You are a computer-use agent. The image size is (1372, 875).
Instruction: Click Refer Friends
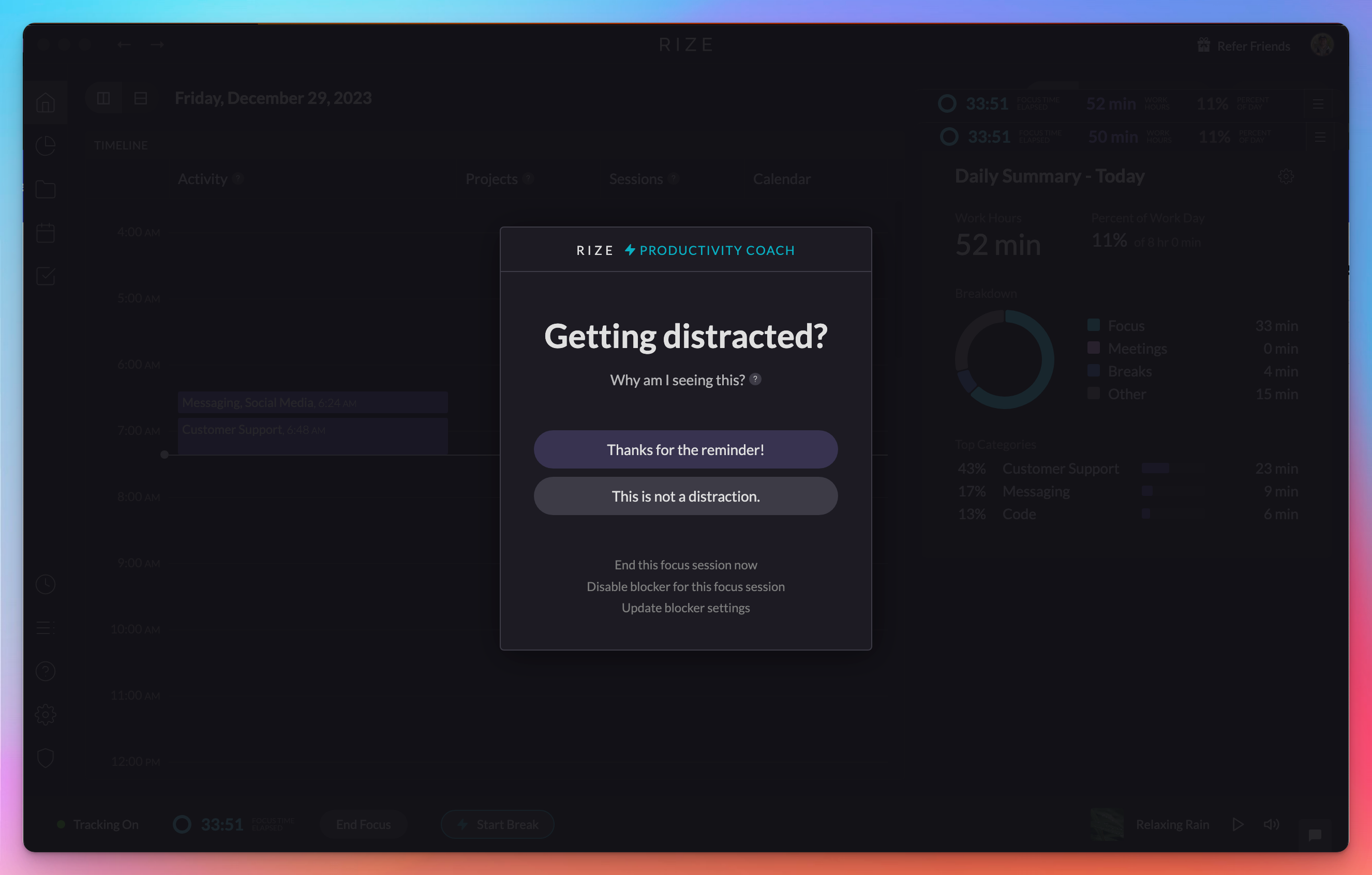(x=1244, y=46)
